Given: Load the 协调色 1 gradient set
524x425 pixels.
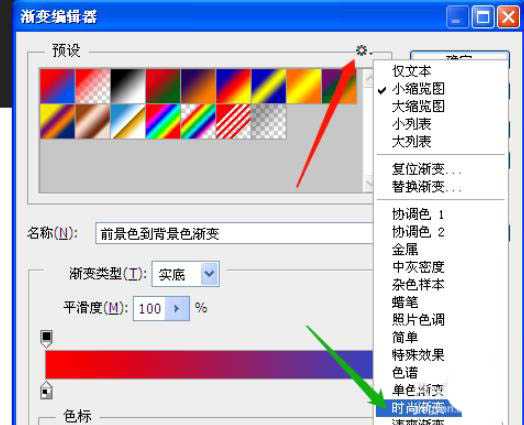Looking at the screenshot, I should tap(418, 214).
